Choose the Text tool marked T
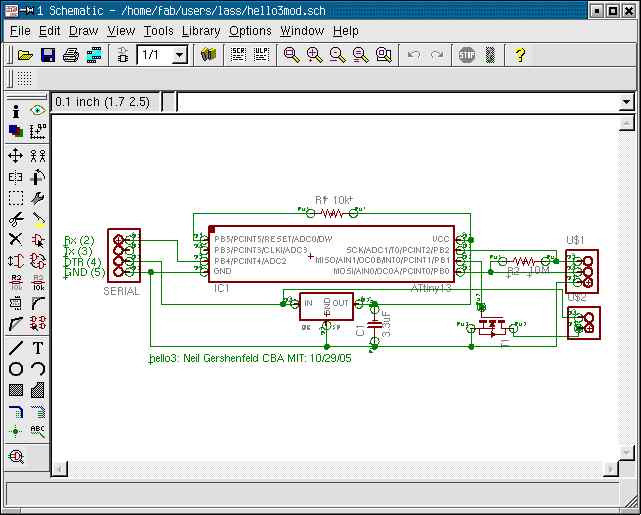The width and height of the screenshot is (641, 515). click(38, 348)
